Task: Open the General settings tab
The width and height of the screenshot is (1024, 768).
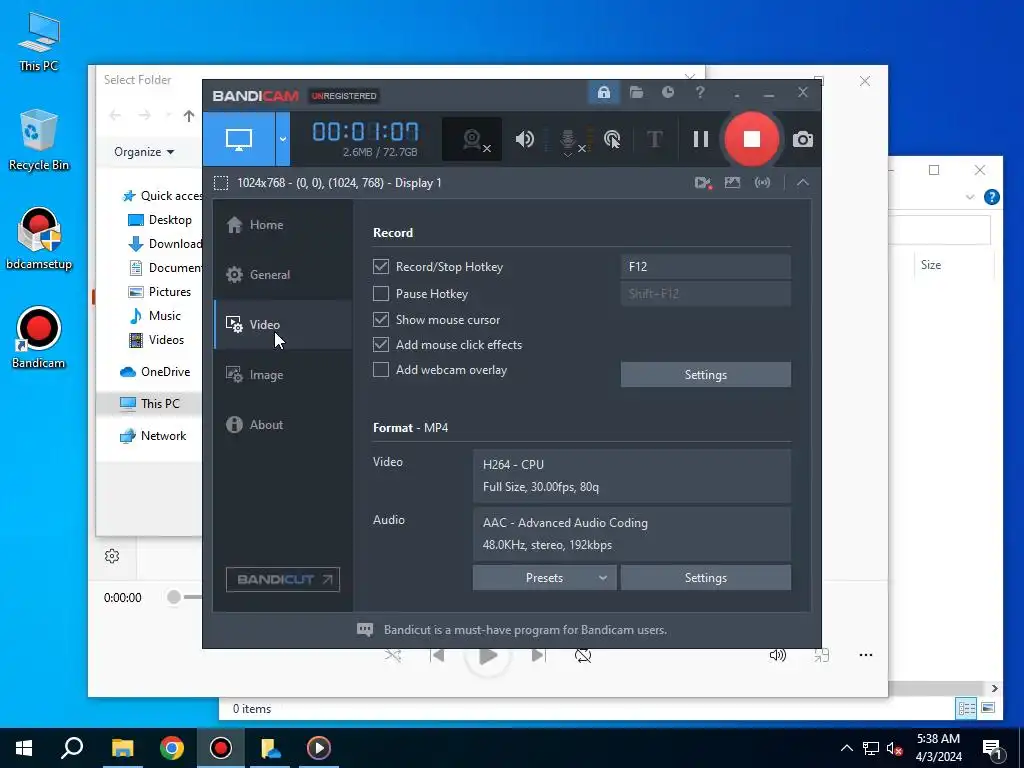Action: (x=283, y=275)
